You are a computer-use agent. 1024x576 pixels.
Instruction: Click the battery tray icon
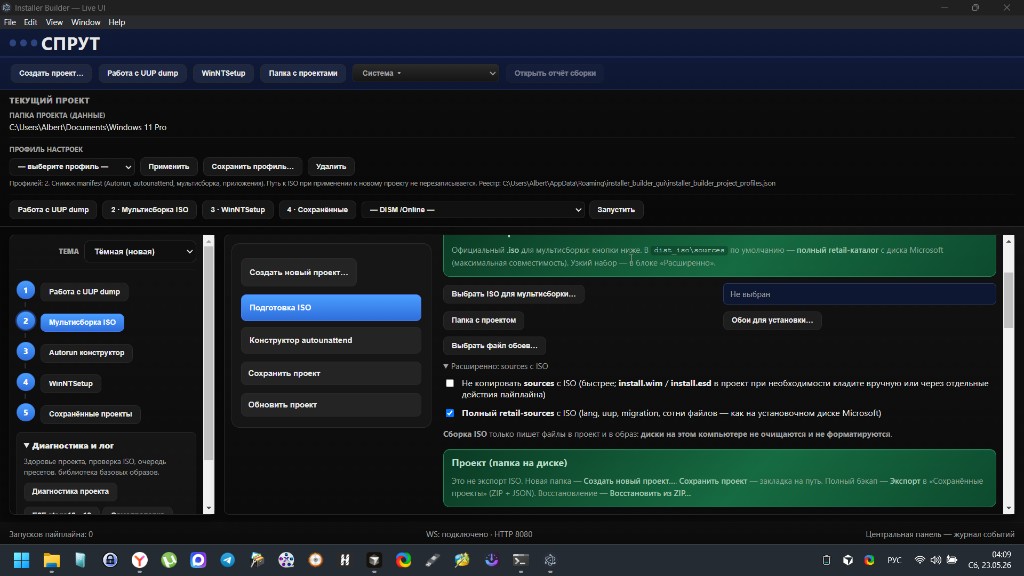click(x=952, y=560)
